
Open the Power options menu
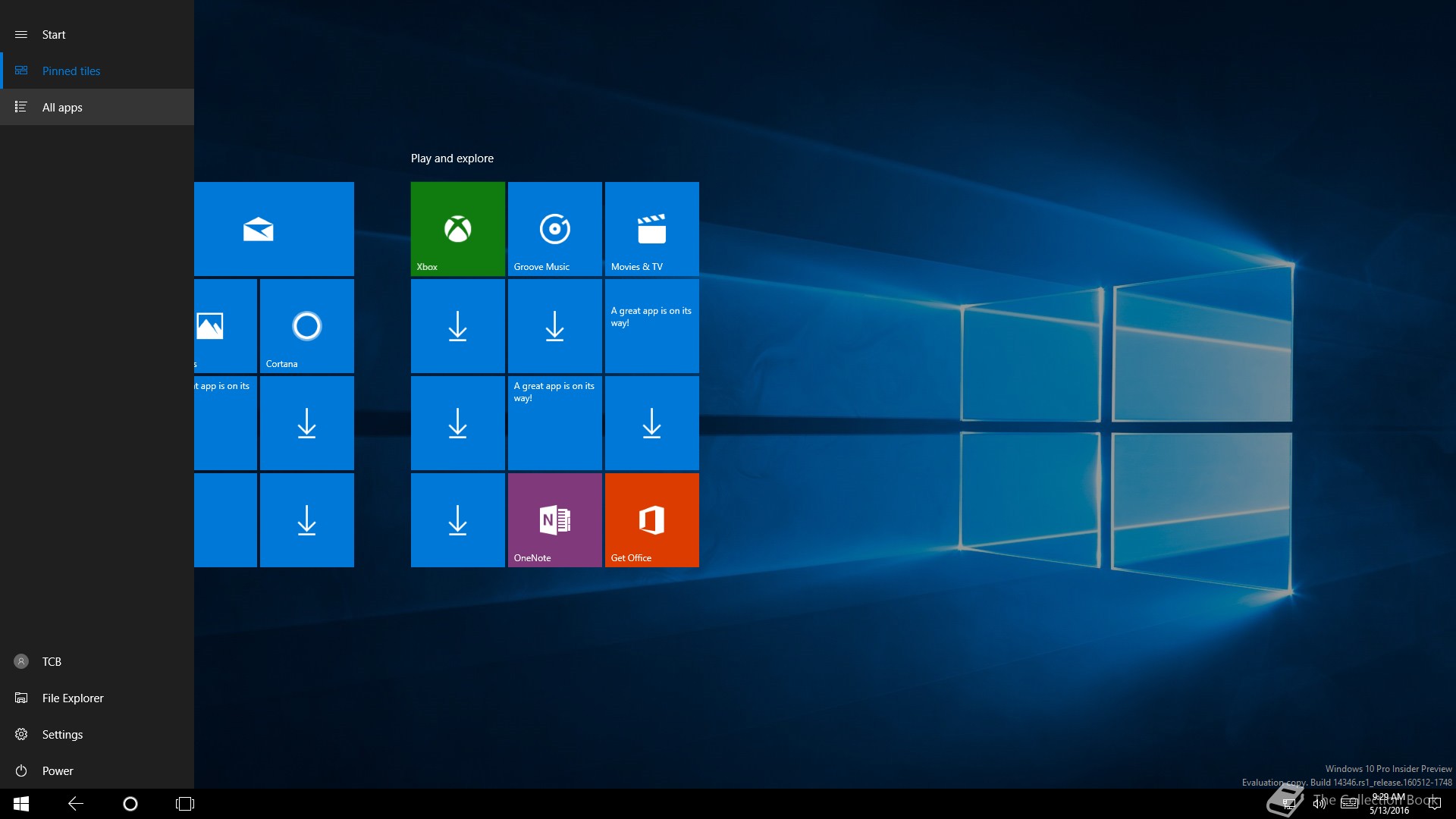pos(58,771)
